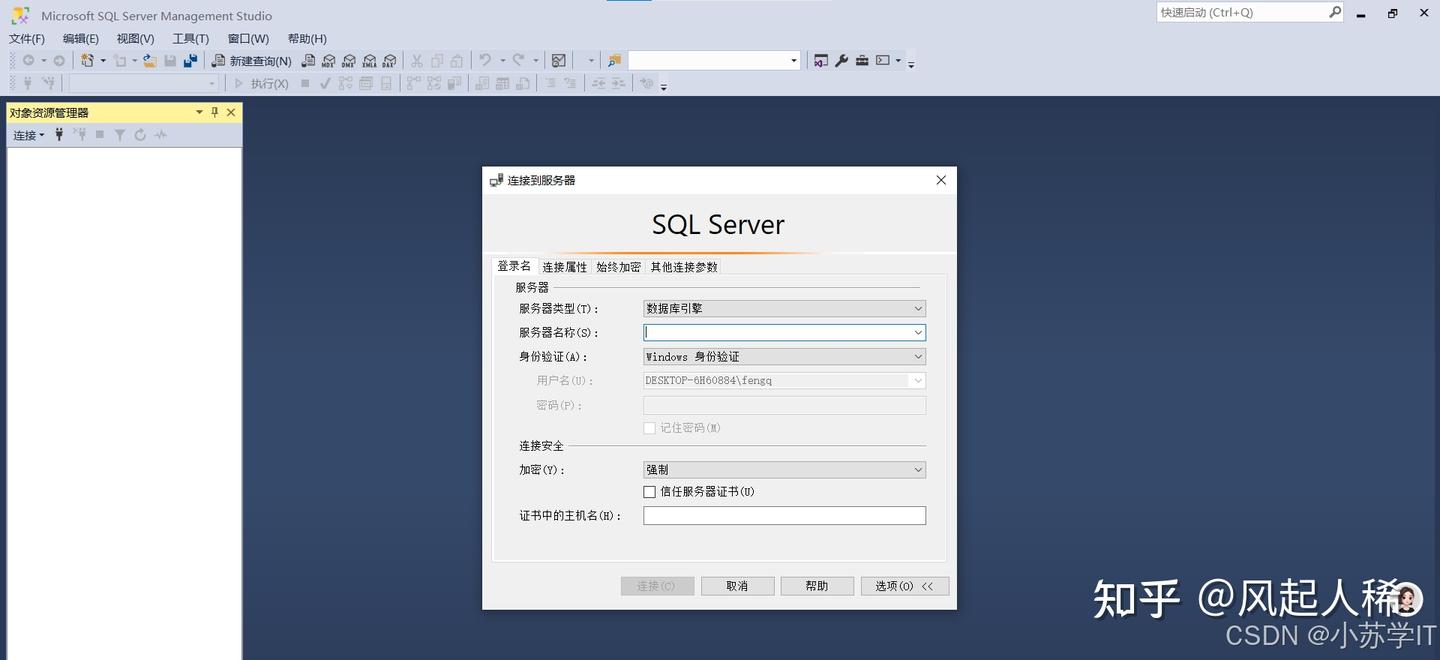1440x660 pixels.
Task: Open the 工具 menu
Action: [190, 38]
